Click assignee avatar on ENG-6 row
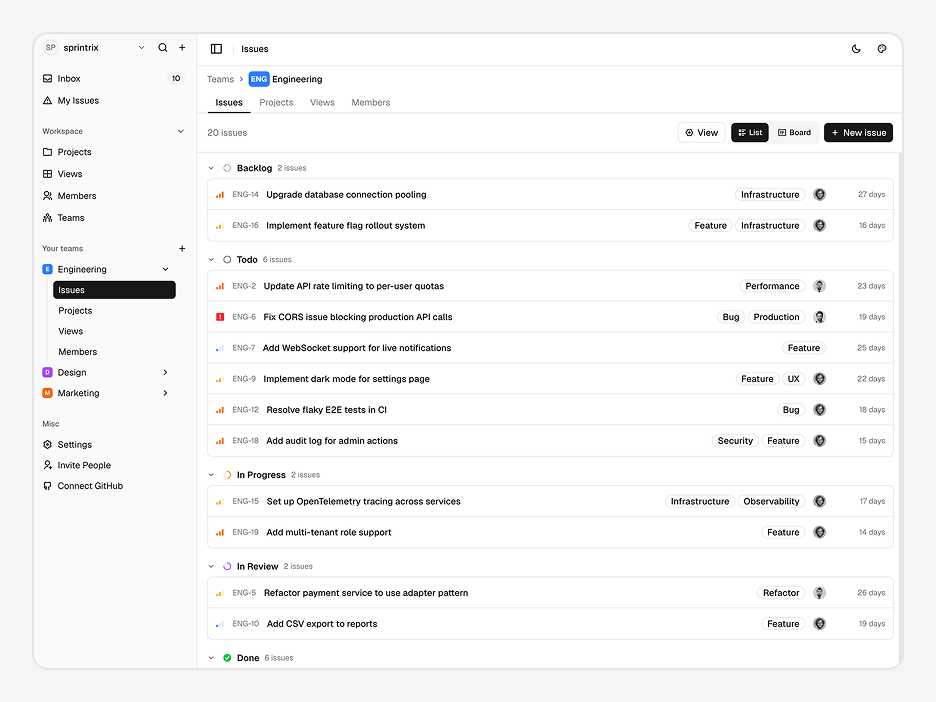This screenshot has width=936, height=702. (820, 317)
